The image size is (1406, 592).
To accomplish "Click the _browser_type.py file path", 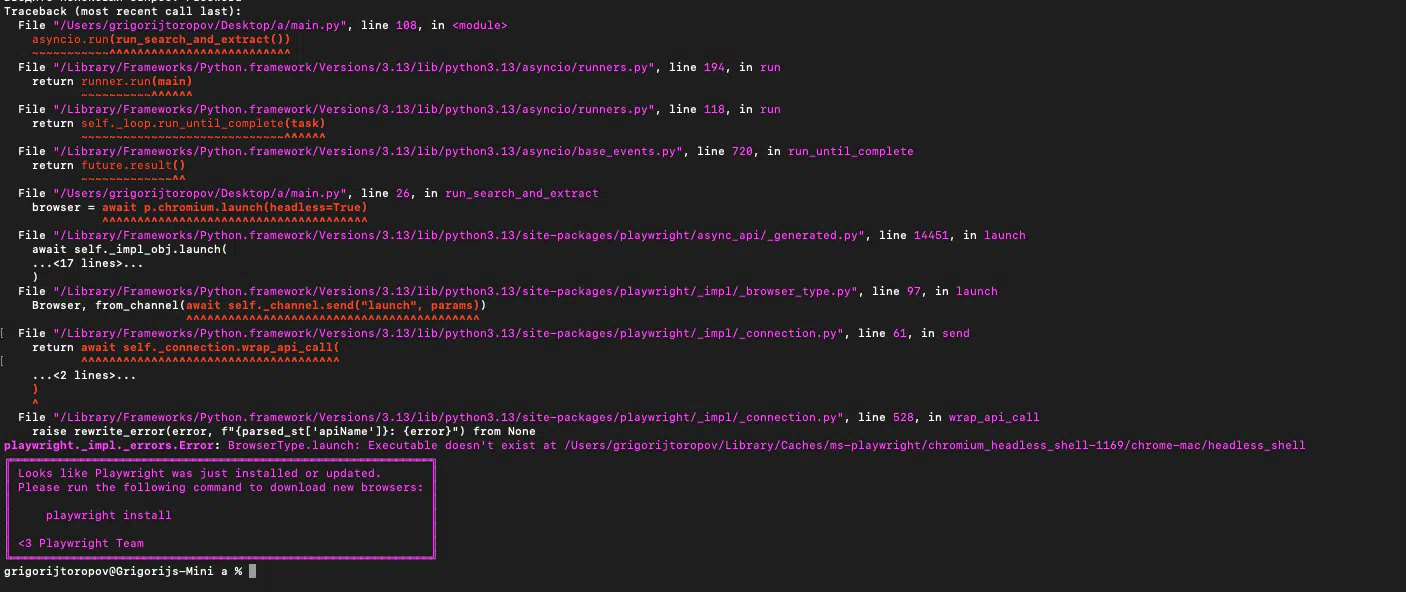I will click(x=455, y=291).
